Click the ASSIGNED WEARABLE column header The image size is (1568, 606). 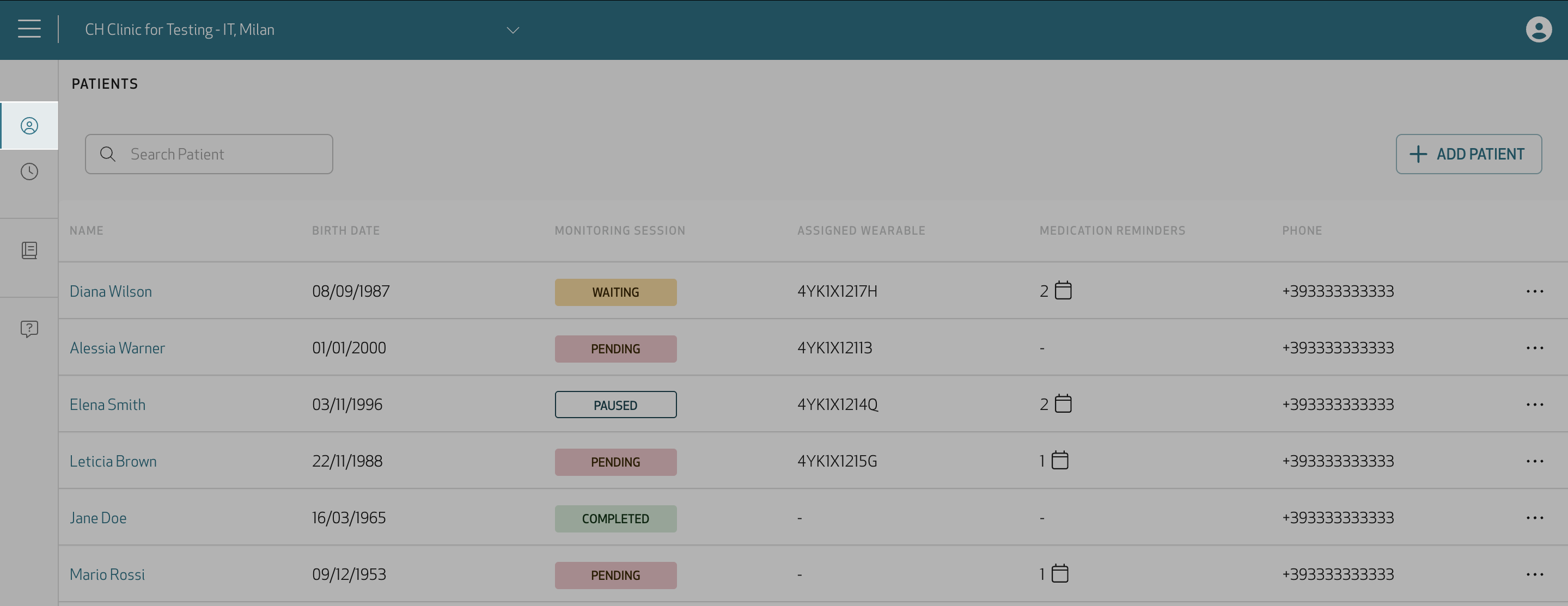coord(861,231)
